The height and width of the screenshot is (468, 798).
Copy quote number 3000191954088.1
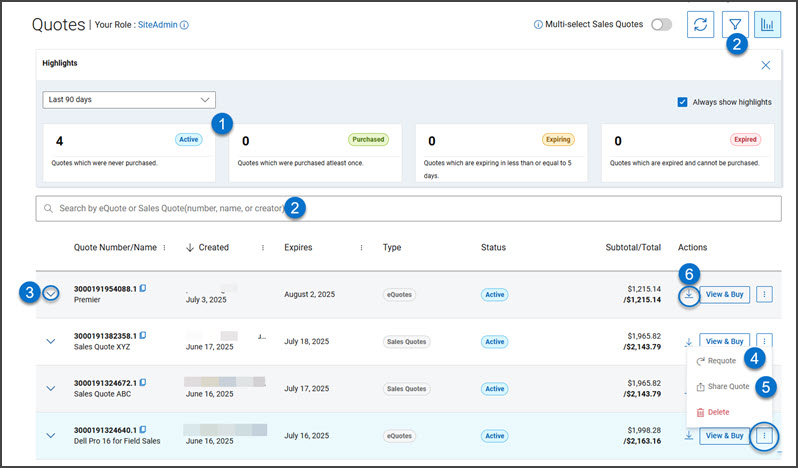pyautogui.click(x=144, y=288)
